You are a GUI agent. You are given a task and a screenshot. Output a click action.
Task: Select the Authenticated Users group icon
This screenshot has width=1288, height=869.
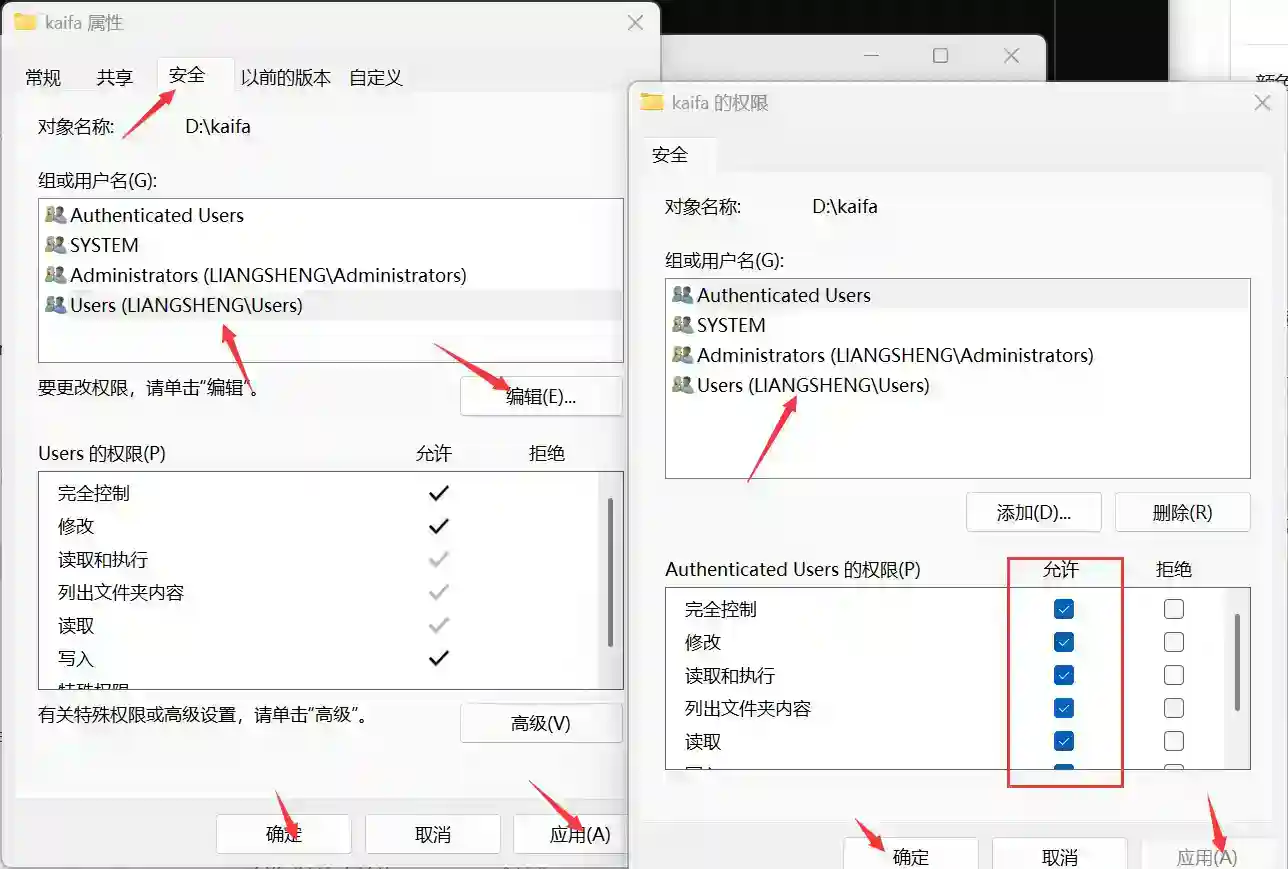click(x=56, y=215)
